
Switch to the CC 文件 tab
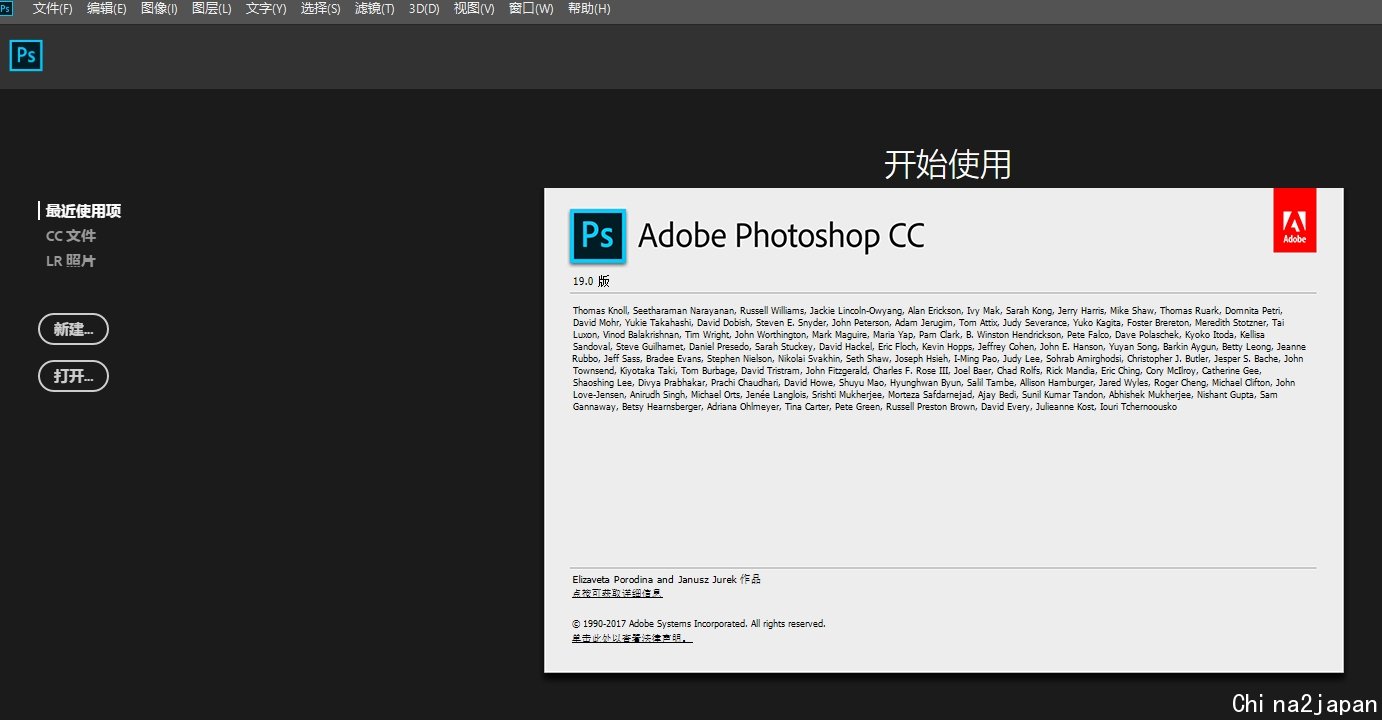pyautogui.click(x=71, y=236)
